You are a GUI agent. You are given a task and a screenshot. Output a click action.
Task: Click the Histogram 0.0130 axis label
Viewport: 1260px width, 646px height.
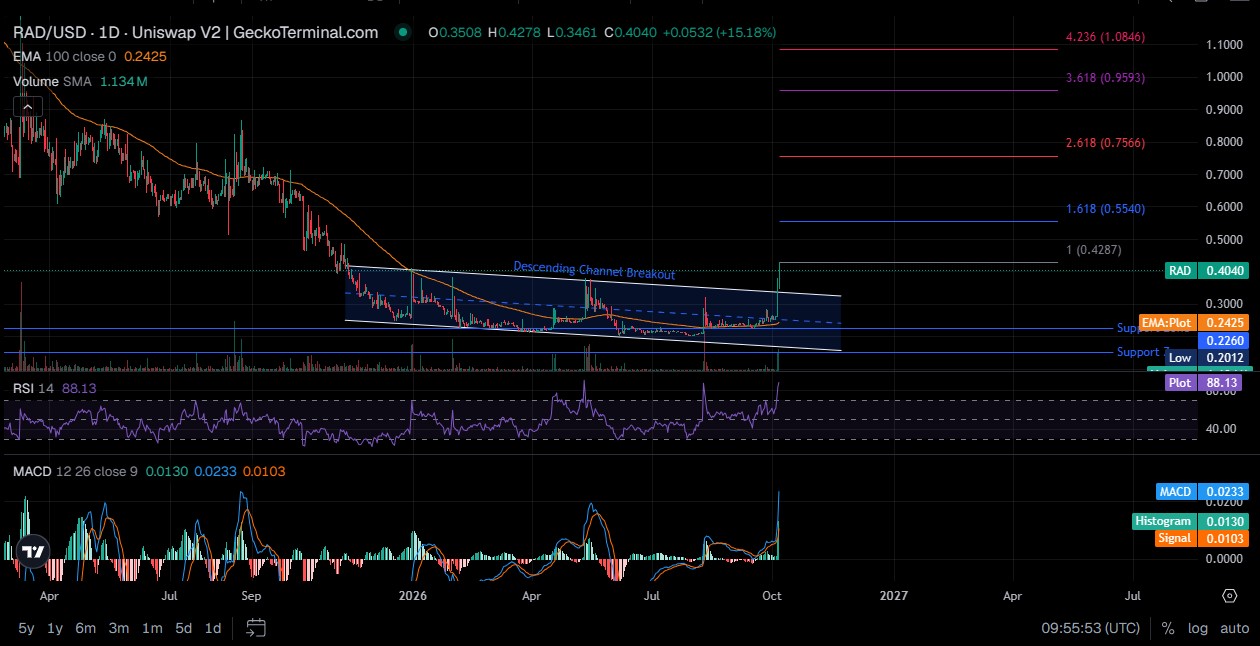coord(1190,521)
